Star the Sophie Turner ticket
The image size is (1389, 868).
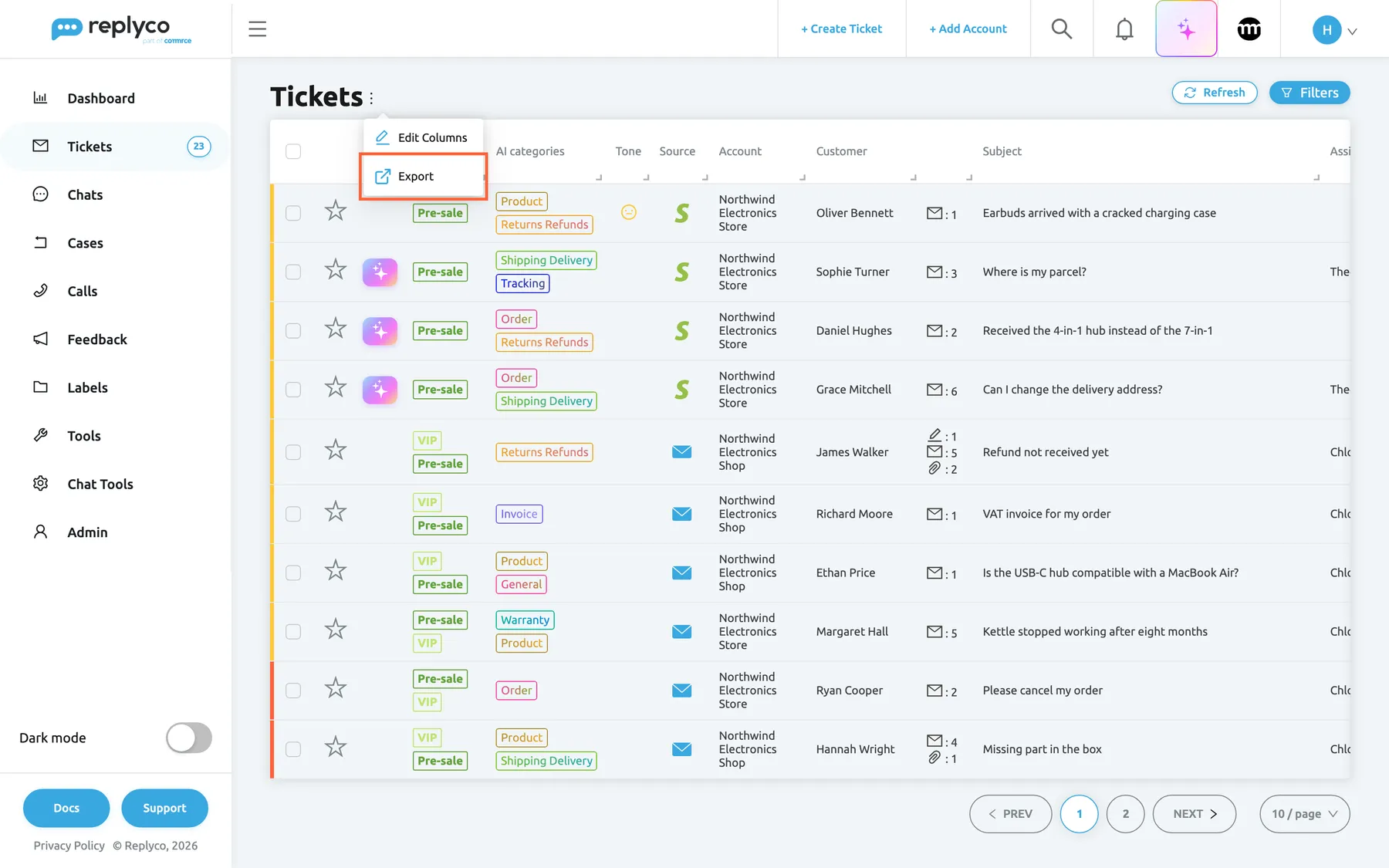[x=335, y=270]
